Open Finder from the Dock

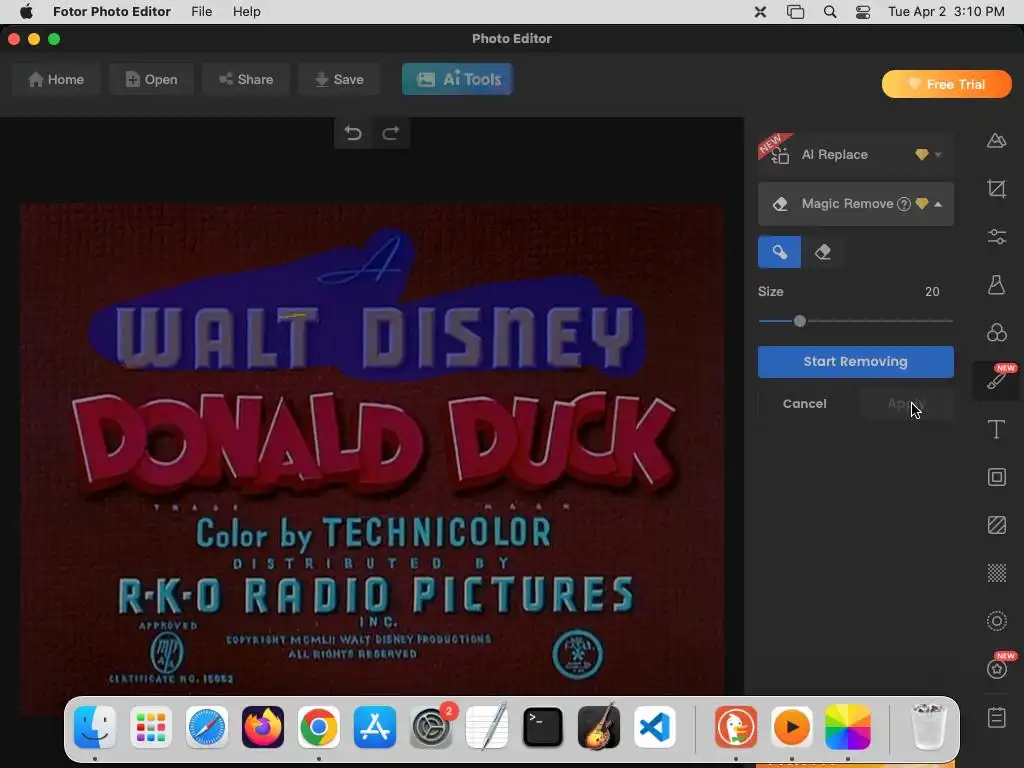95,727
